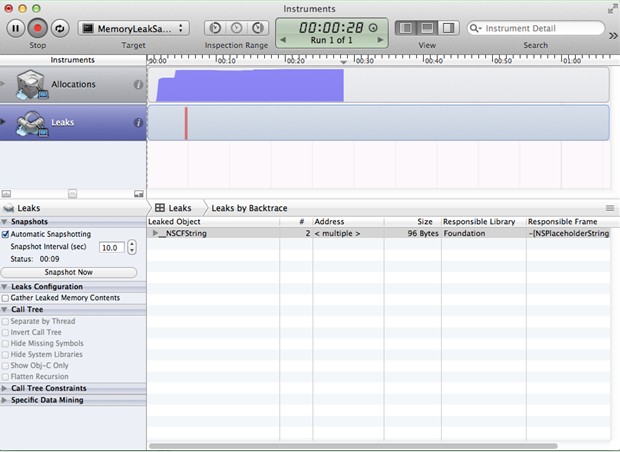Sort by Size column header
The height and width of the screenshot is (452, 620).
pyautogui.click(x=412, y=222)
